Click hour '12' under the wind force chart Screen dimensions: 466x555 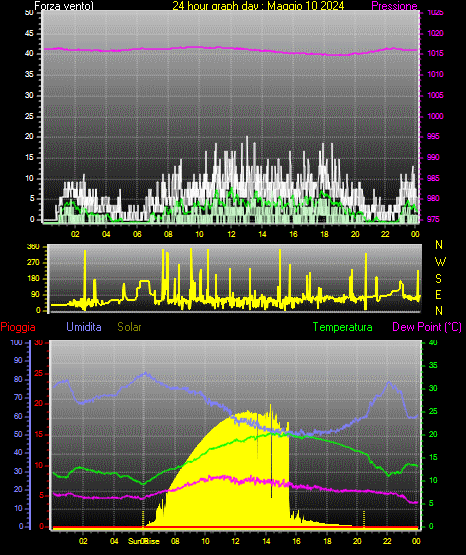coord(231,234)
